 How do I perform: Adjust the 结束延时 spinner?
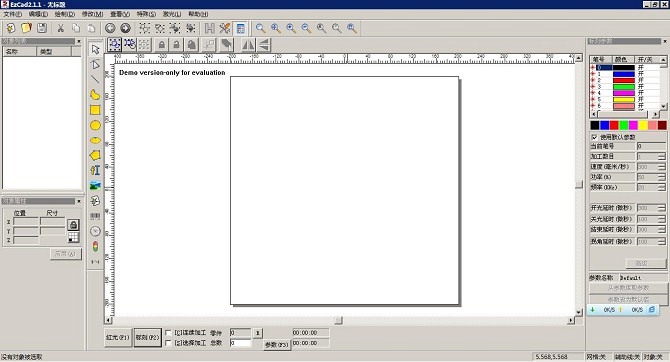coord(662,230)
